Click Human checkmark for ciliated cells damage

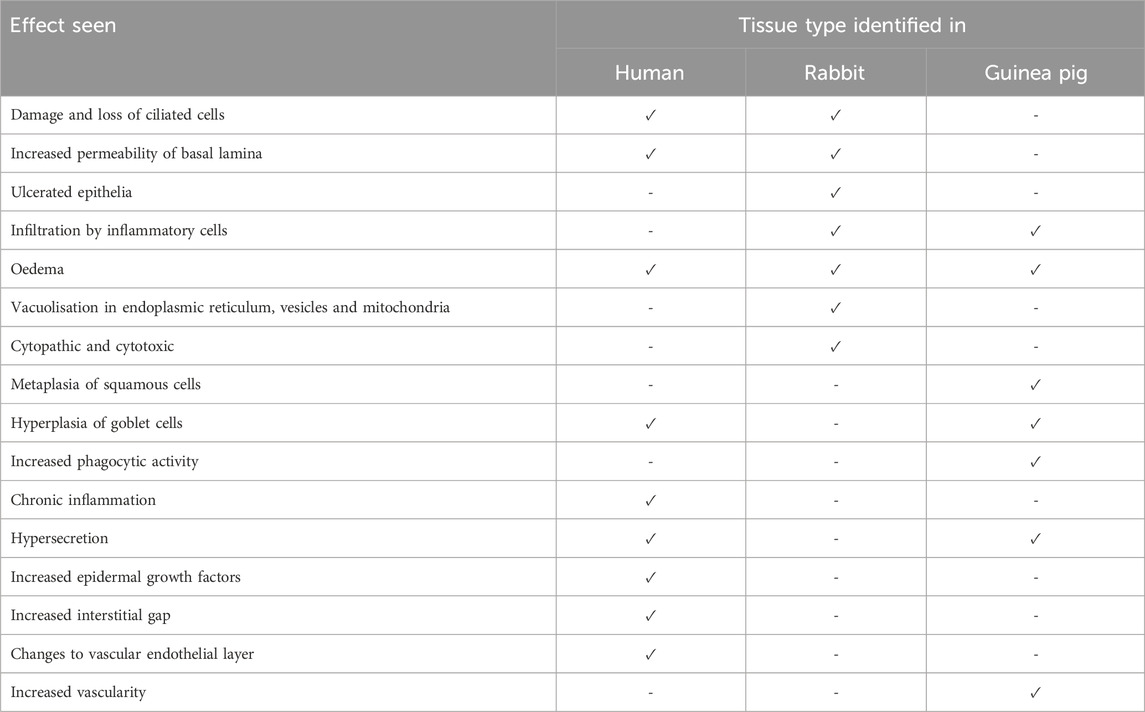pyautogui.click(x=650, y=115)
